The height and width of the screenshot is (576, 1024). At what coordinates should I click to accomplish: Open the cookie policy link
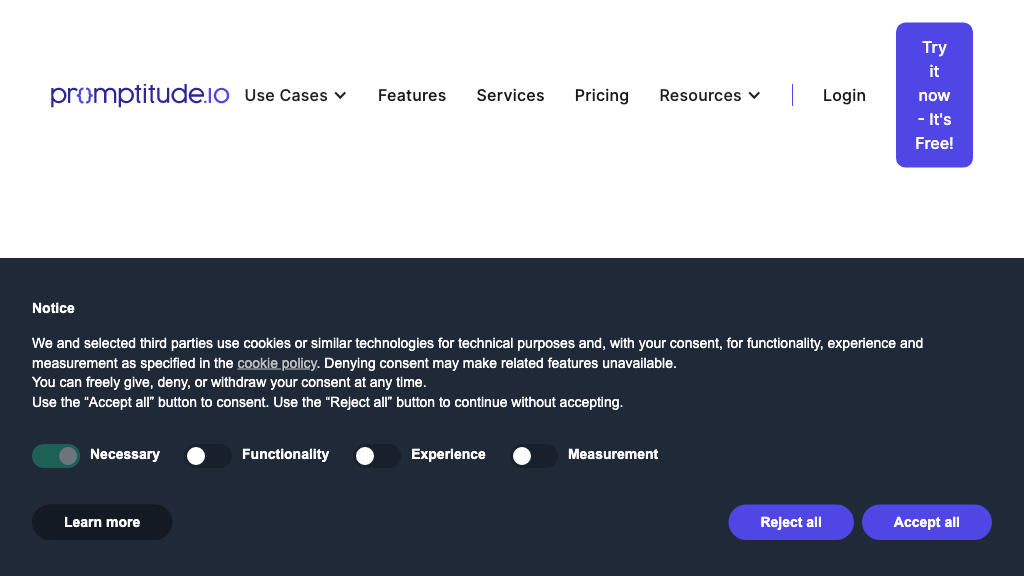click(276, 363)
